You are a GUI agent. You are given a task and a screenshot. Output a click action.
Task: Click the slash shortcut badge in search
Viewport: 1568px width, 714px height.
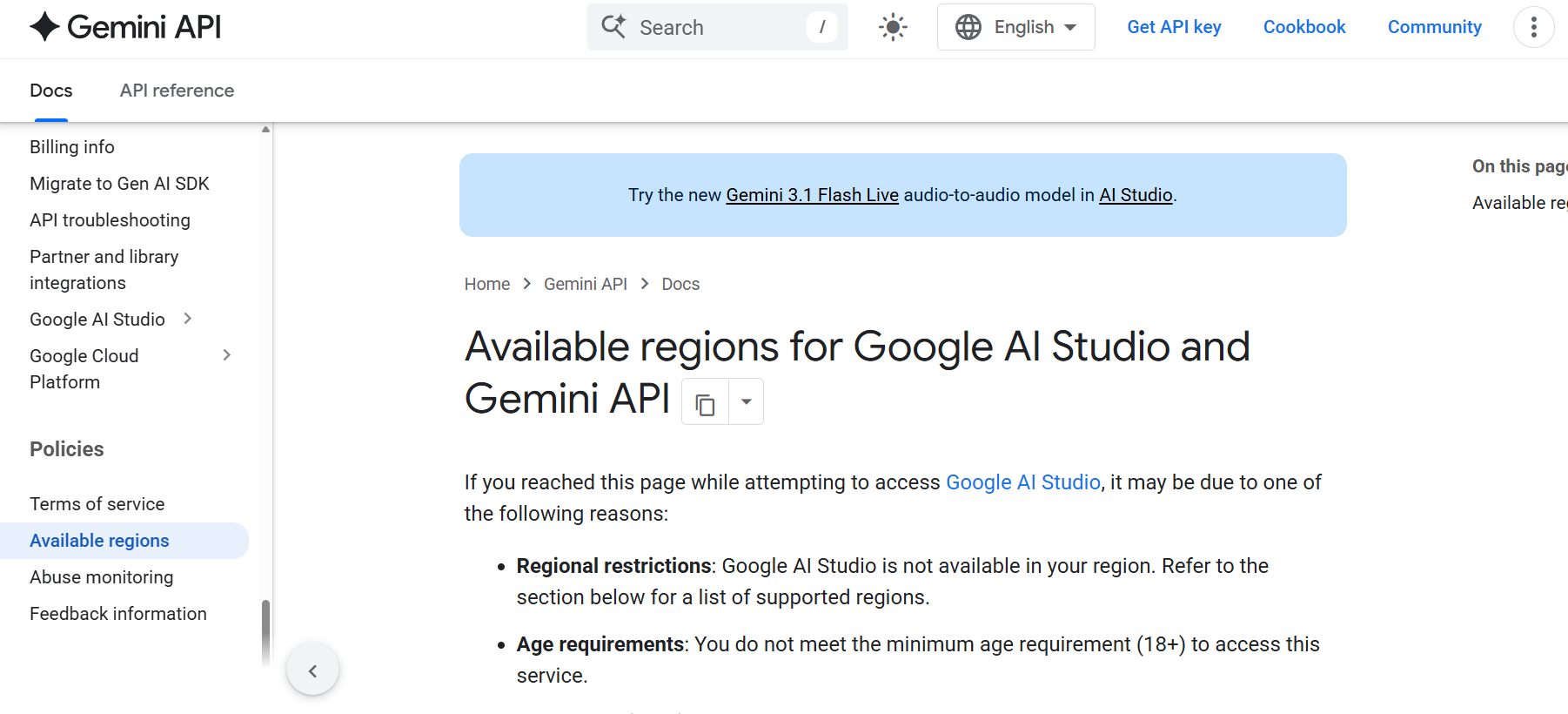pos(821,27)
